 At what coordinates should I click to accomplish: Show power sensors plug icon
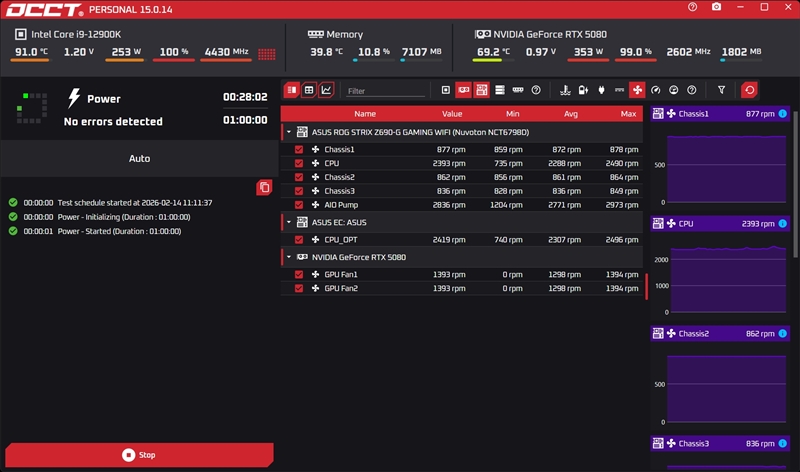click(601, 90)
